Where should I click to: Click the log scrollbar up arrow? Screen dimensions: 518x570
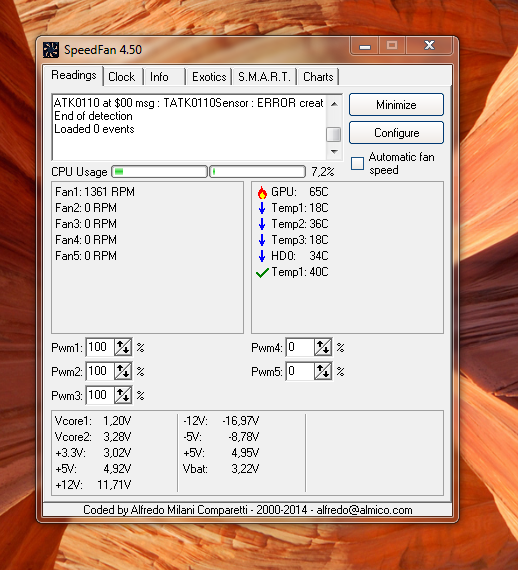tap(334, 104)
